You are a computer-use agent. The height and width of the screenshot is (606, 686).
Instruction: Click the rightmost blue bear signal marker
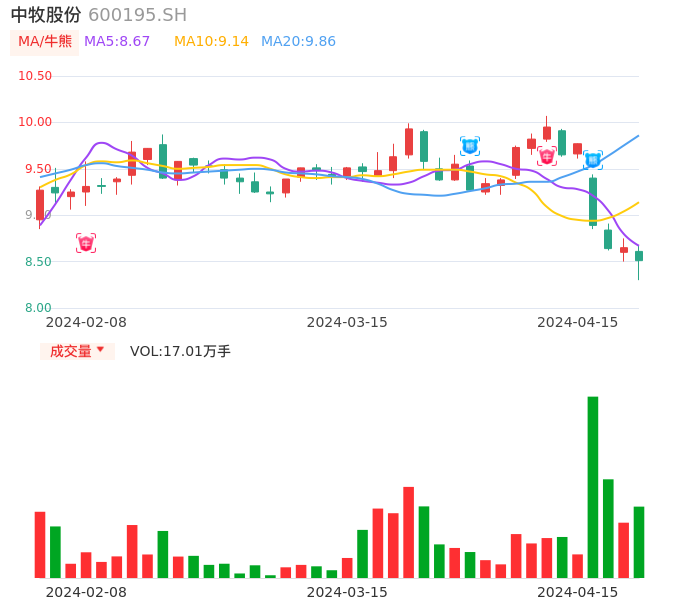tap(593, 160)
